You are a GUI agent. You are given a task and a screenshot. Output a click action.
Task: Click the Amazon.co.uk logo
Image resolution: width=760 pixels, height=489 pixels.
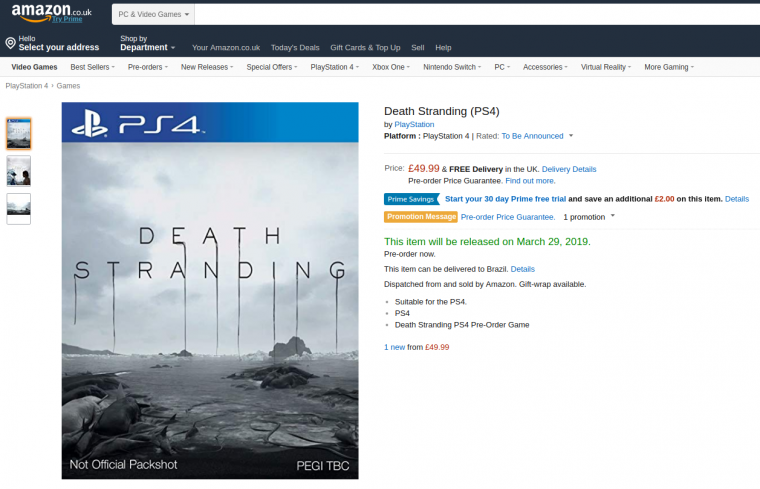[51, 13]
